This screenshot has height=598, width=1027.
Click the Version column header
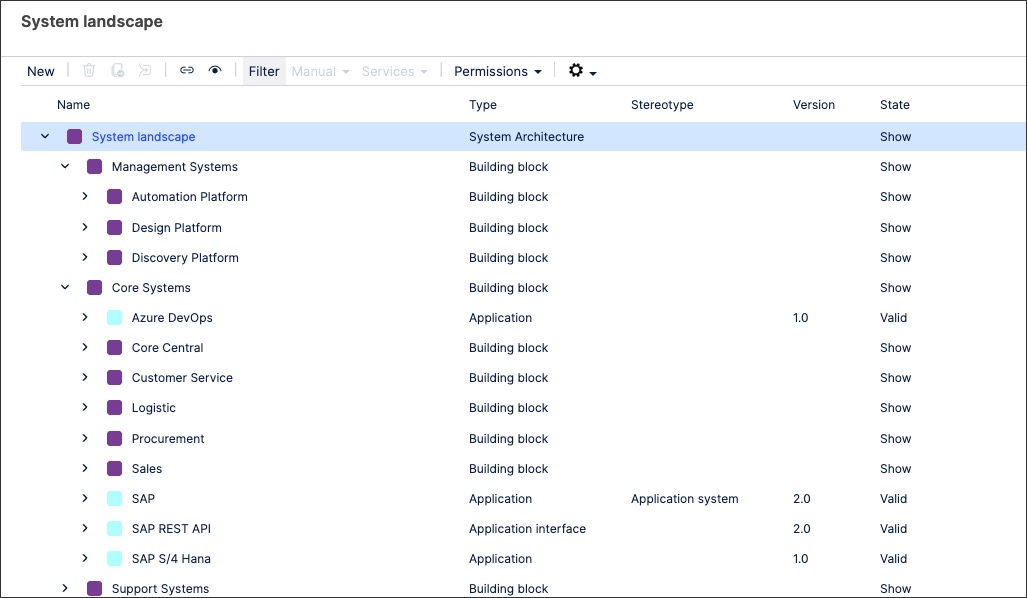tap(813, 105)
